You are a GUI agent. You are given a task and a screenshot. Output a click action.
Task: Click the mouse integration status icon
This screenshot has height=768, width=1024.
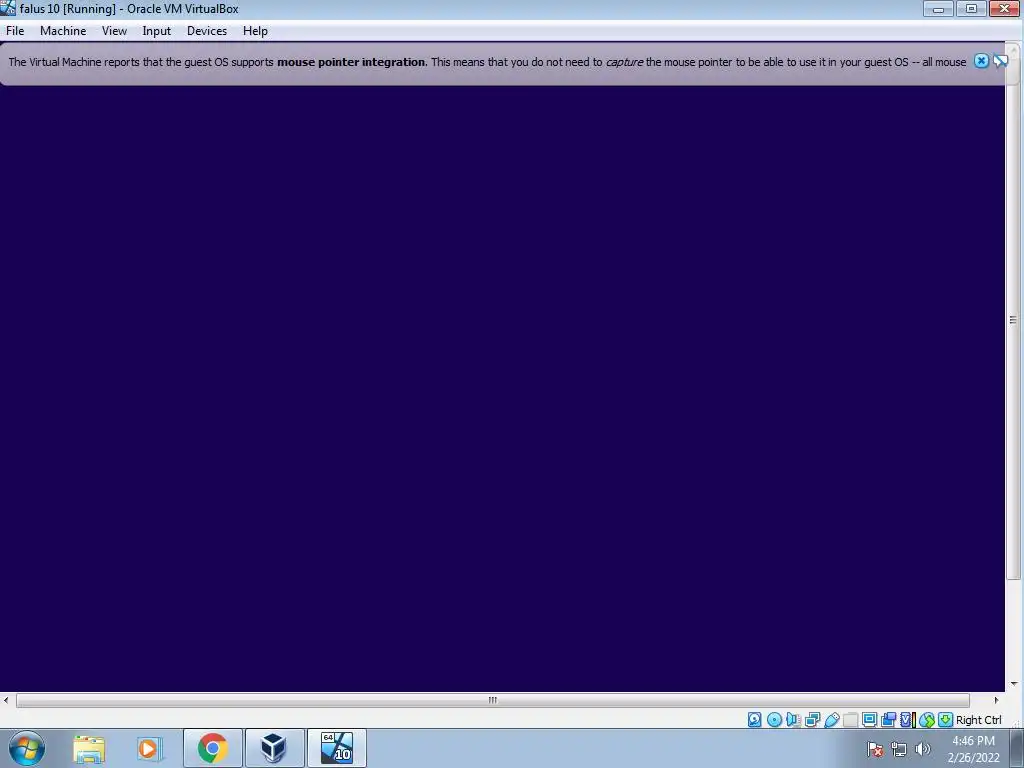tap(927, 720)
